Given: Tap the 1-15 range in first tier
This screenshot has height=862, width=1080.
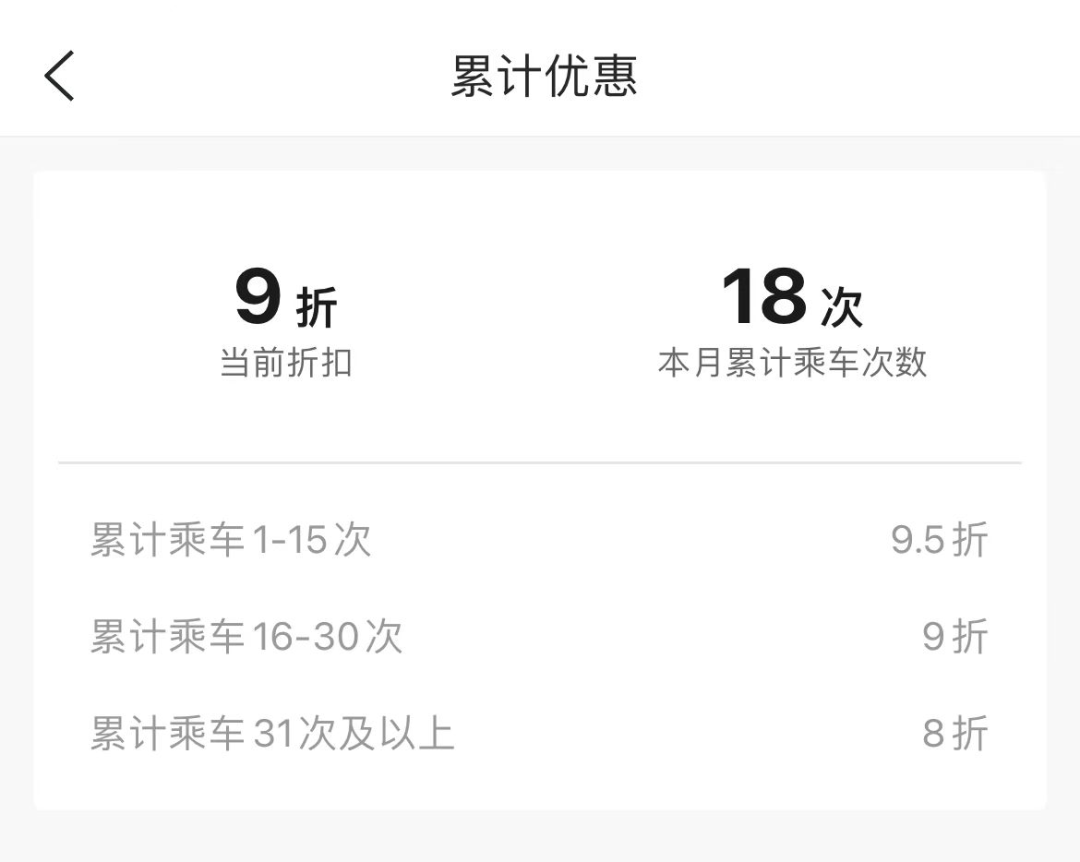Looking at the screenshot, I should (x=290, y=541).
